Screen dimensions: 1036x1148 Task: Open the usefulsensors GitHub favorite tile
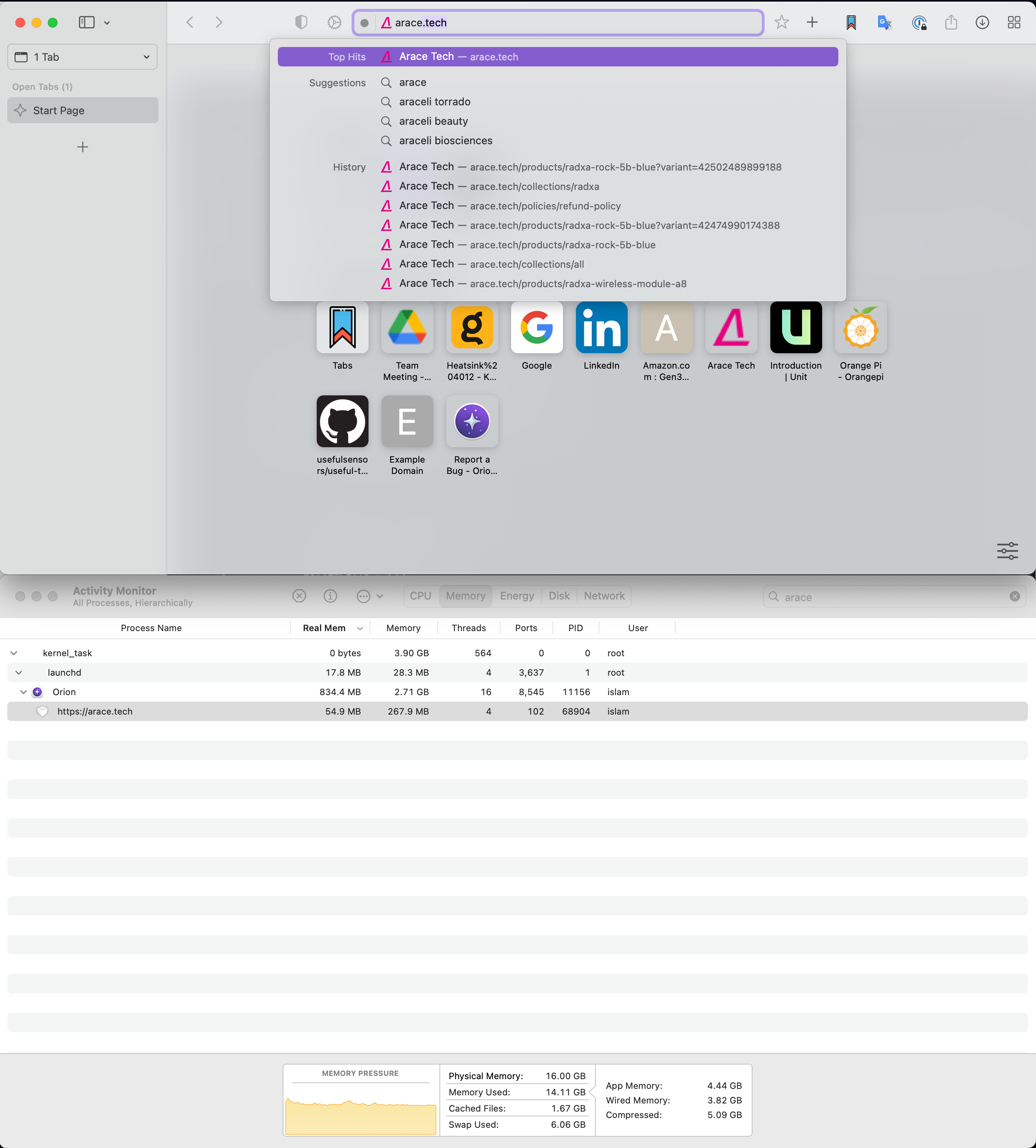[342, 421]
